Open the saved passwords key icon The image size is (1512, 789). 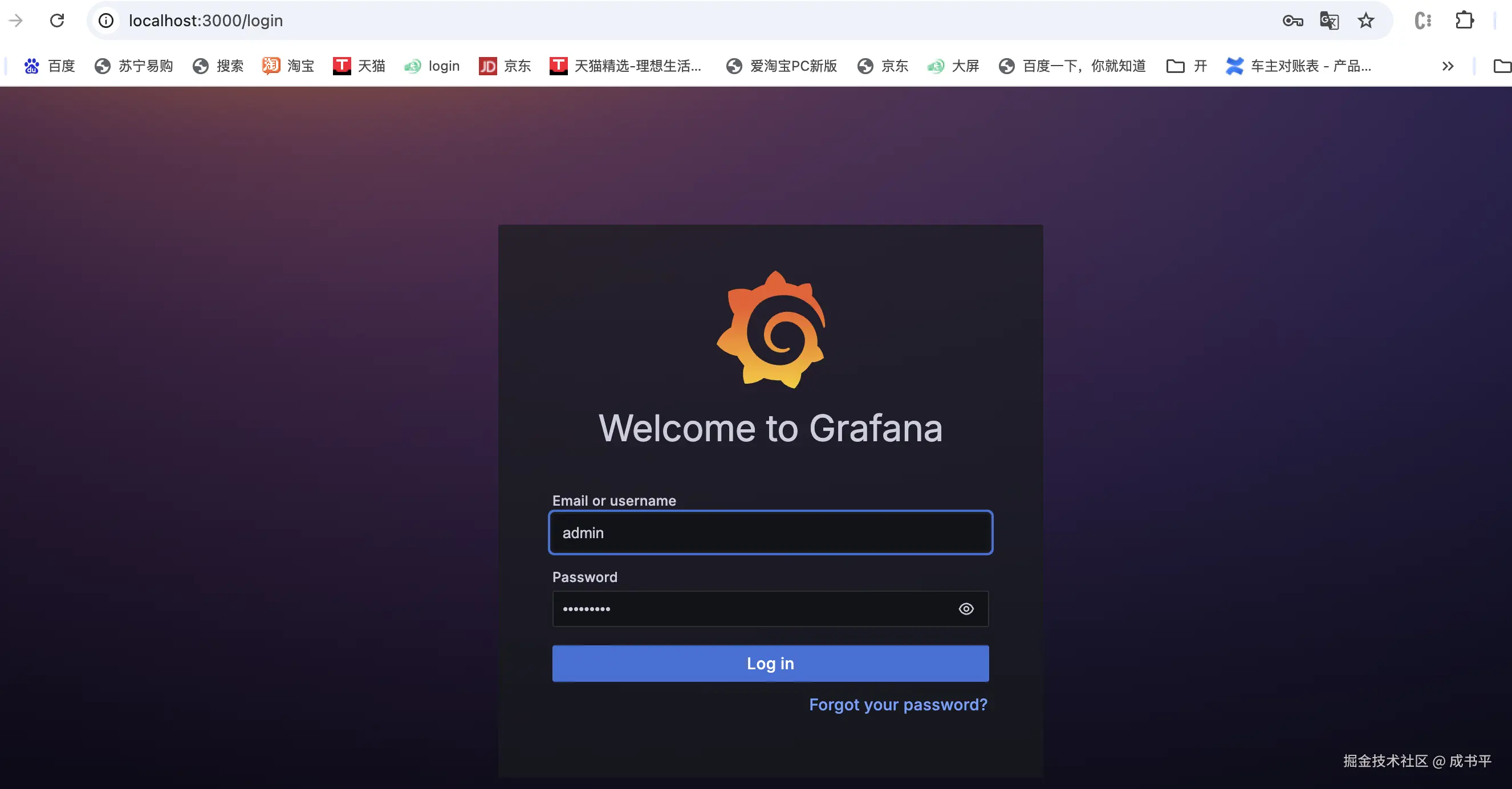tap(1292, 21)
